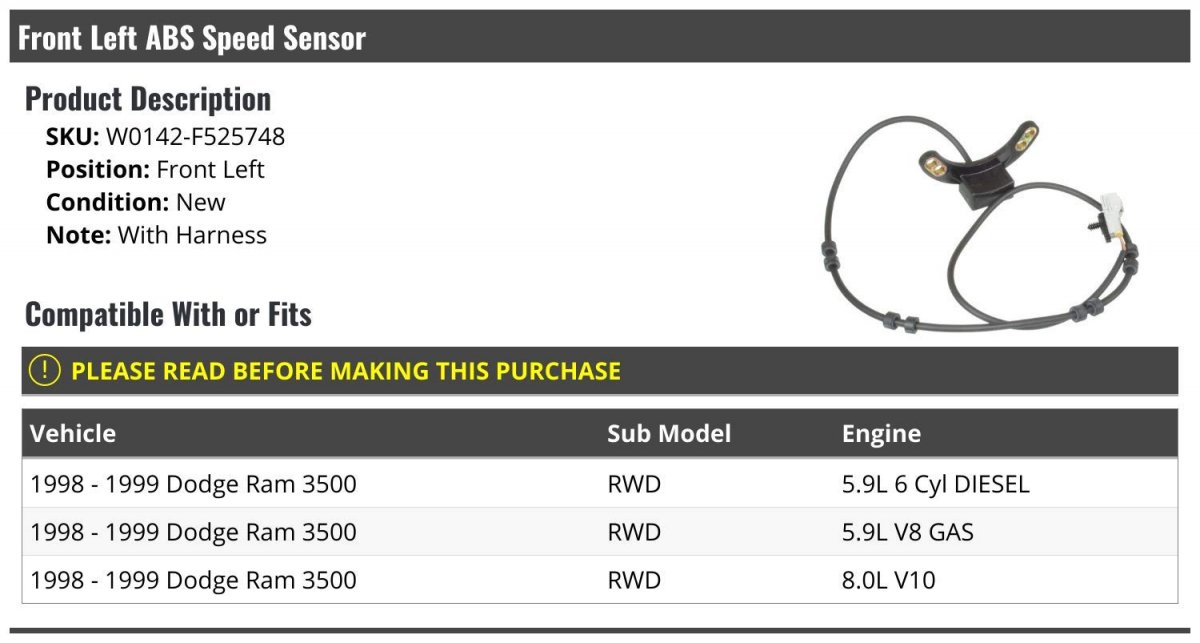The width and height of the screenshot is (1200, 643).
Task: Click the Product Description heading
Action: click(x=148, y=98)
